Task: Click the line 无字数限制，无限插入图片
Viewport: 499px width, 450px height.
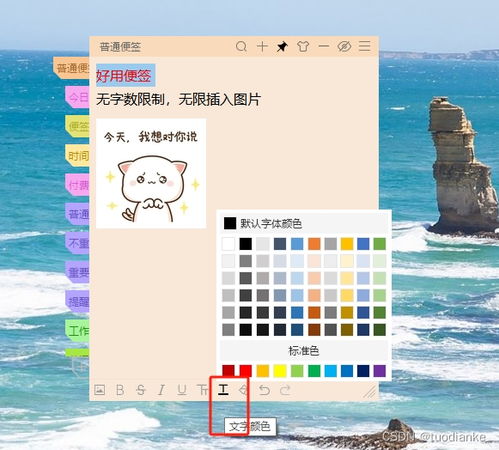Action: point(178,99)
